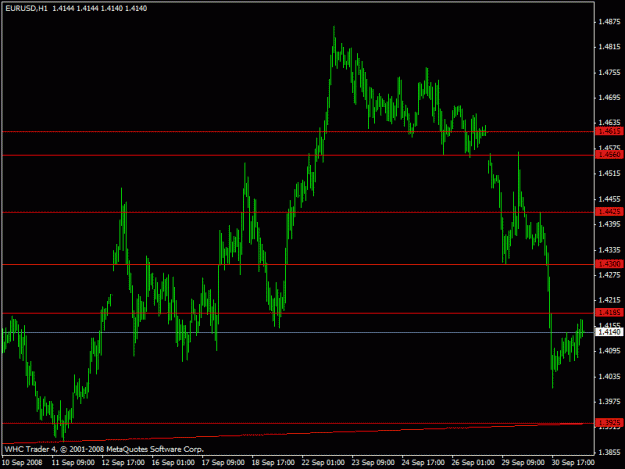Screen dimensions: 625x469
Task: Click the 26 Sep 01:00 time label
Action: [473, 463]
